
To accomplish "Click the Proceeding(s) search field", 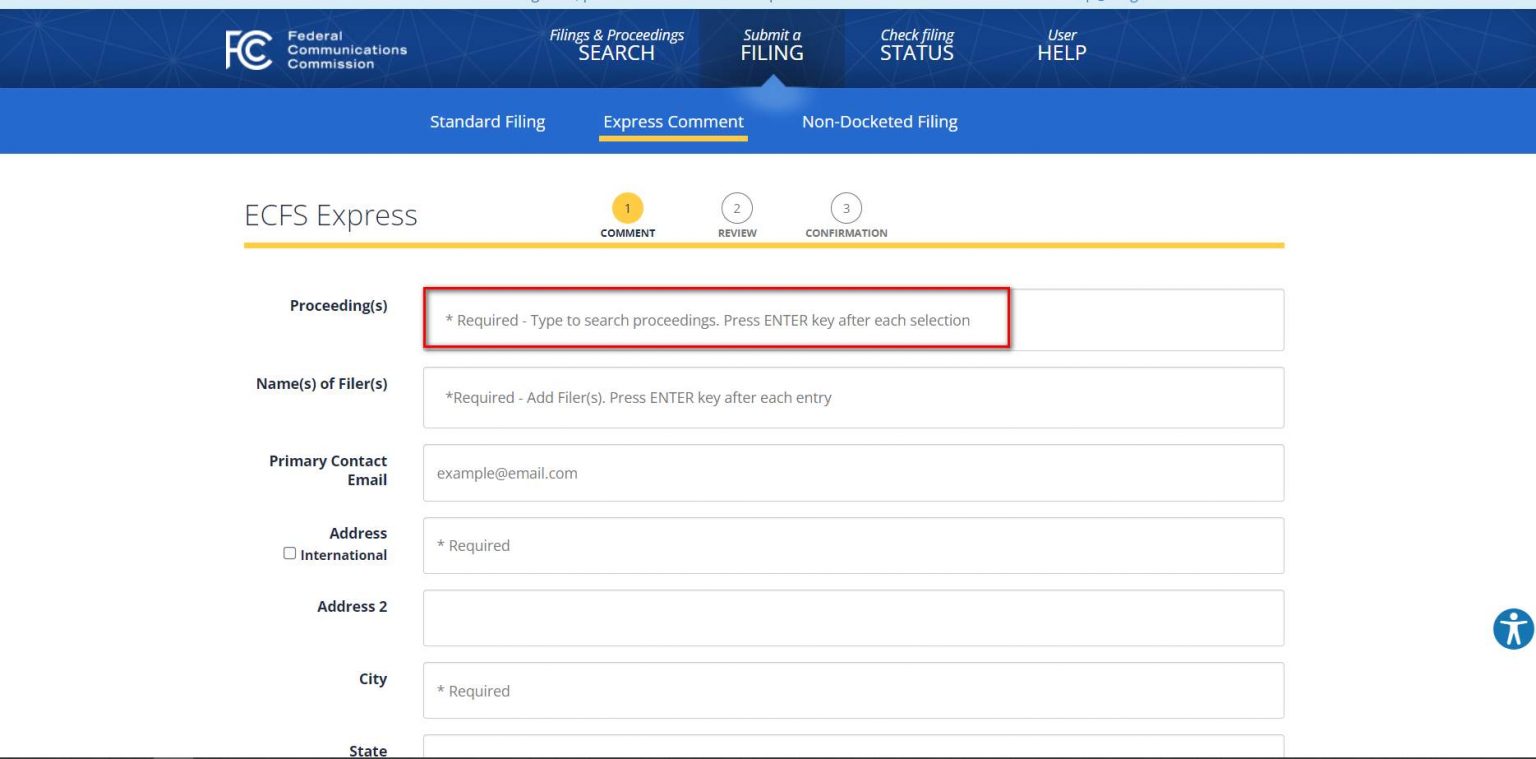I will (852, 320).
